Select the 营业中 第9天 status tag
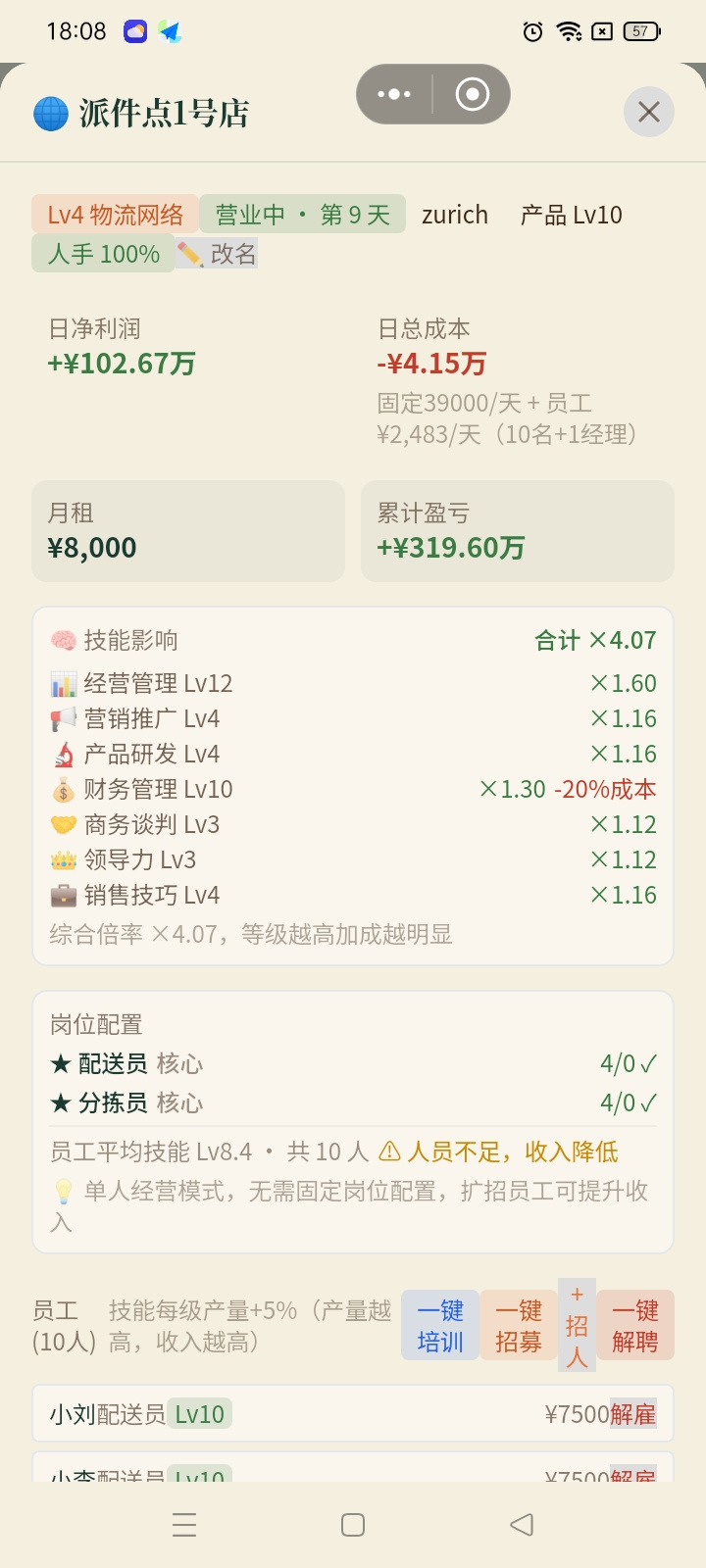 pos(303,215)
